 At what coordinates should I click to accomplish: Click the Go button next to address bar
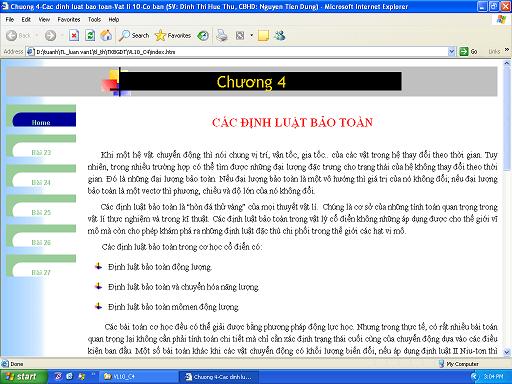(468, 52)
